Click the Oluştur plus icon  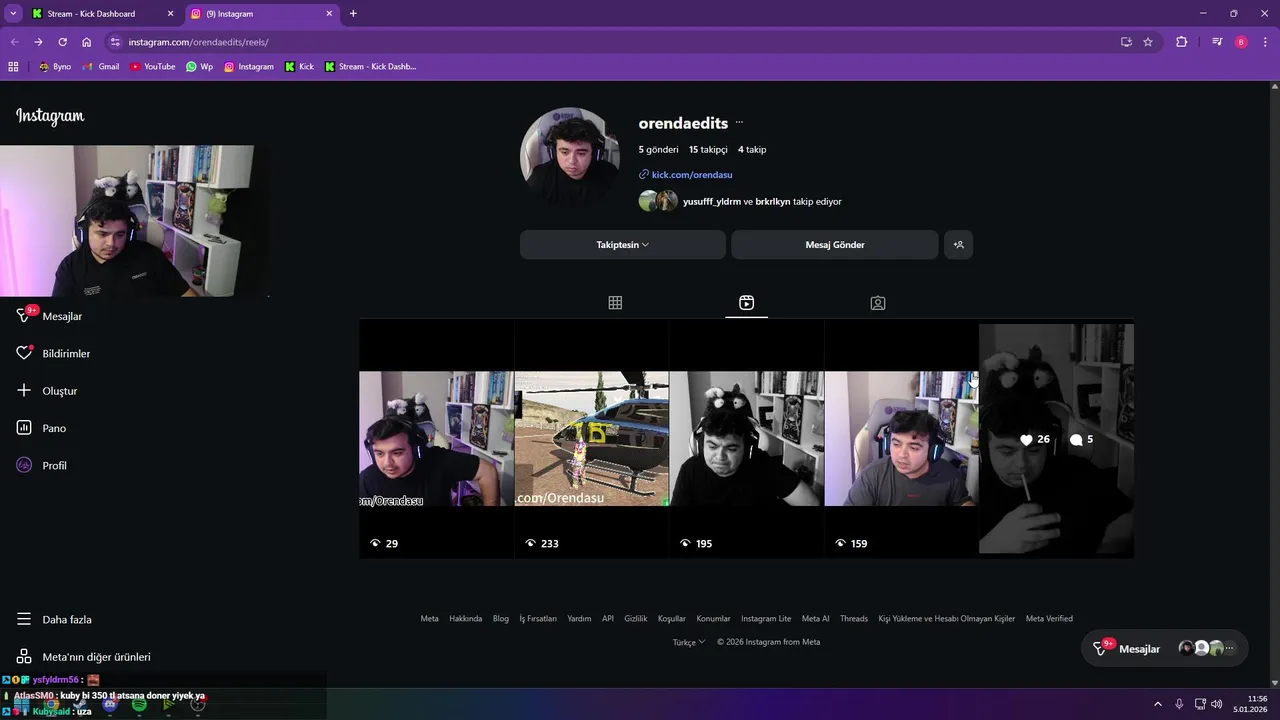tap(25, 390)
